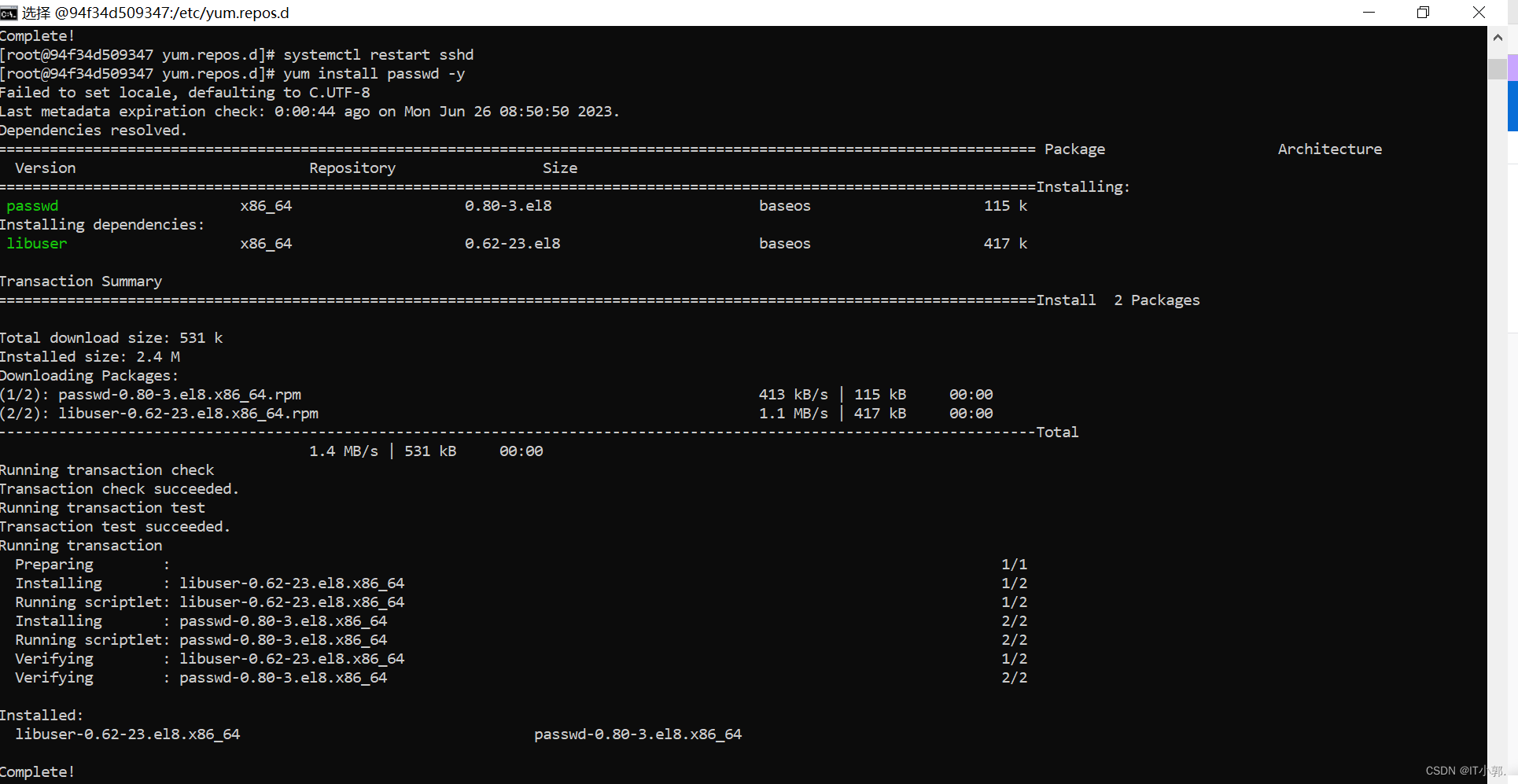The width and height of the screenshot is (1518, 784).
Task: Click 'Running scriptlet: libuser' line
Action: pos(521,602)
